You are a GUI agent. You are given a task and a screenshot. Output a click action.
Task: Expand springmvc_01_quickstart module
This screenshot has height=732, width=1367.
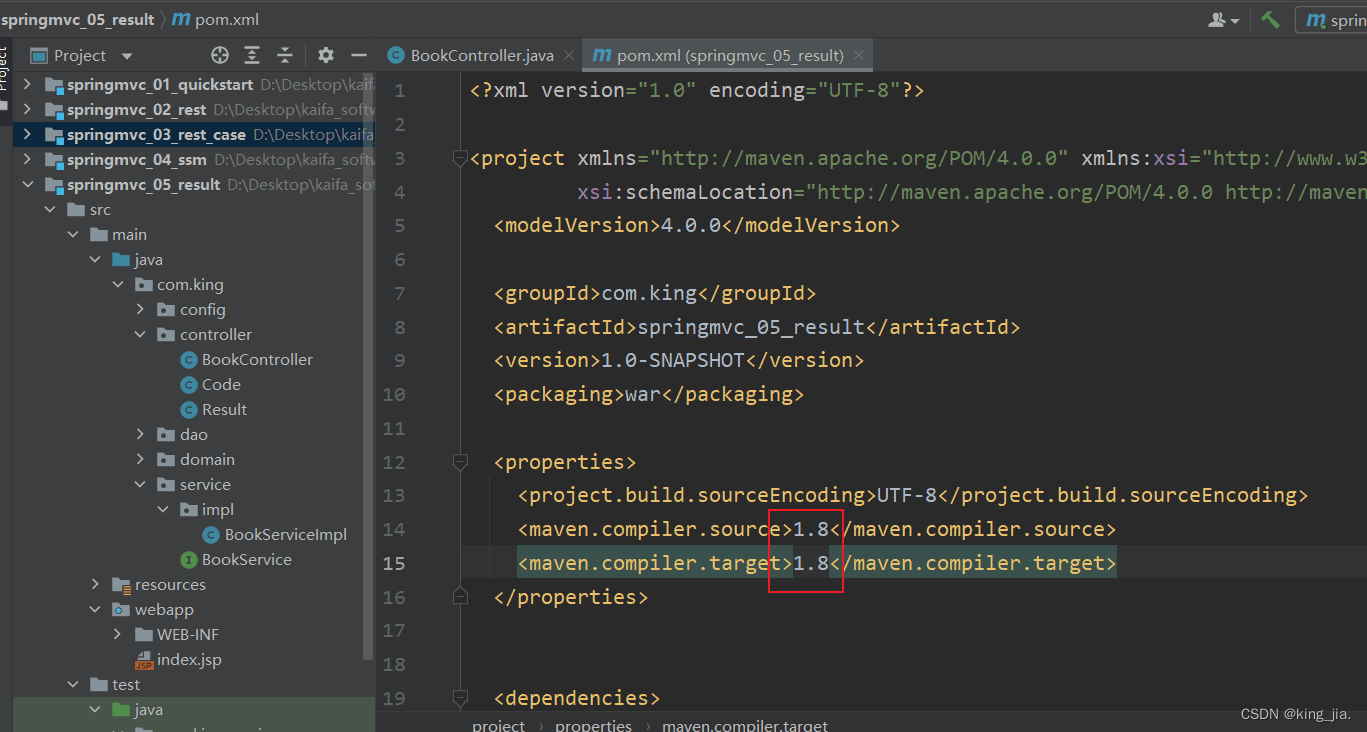tap(27, 84)
